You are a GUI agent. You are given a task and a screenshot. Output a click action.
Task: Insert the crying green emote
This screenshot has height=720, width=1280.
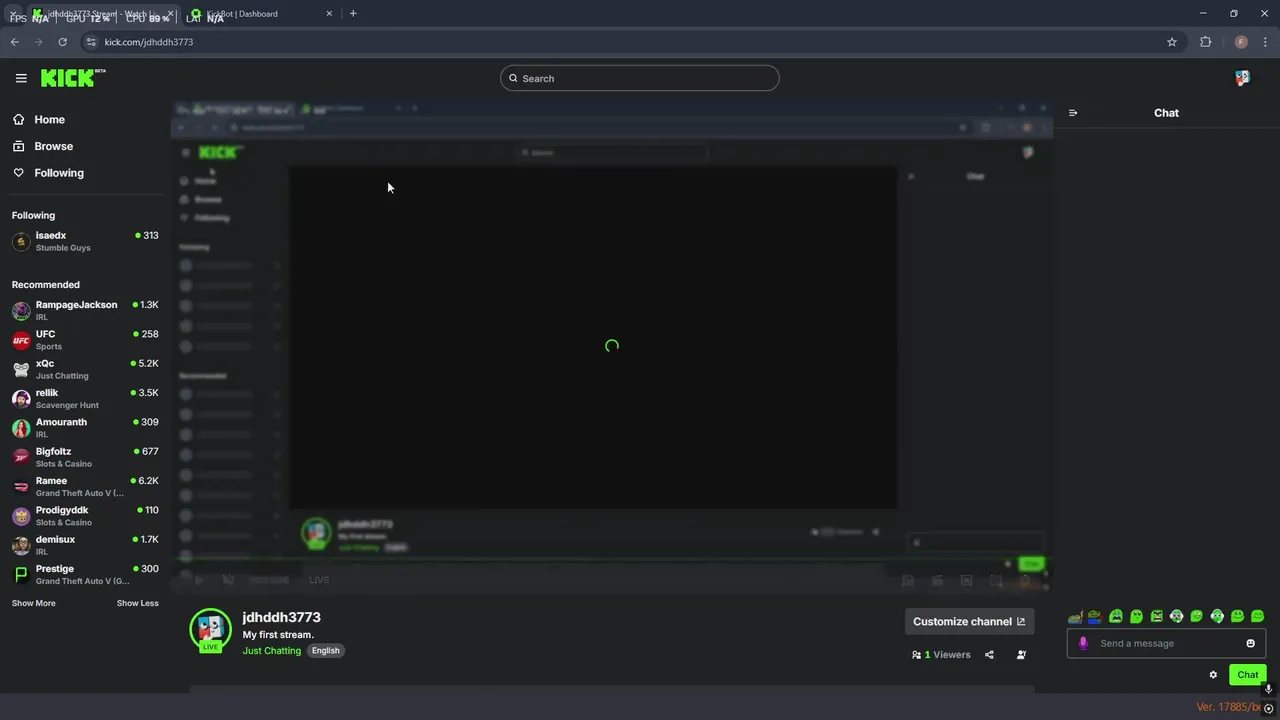tap(1116, 616)
